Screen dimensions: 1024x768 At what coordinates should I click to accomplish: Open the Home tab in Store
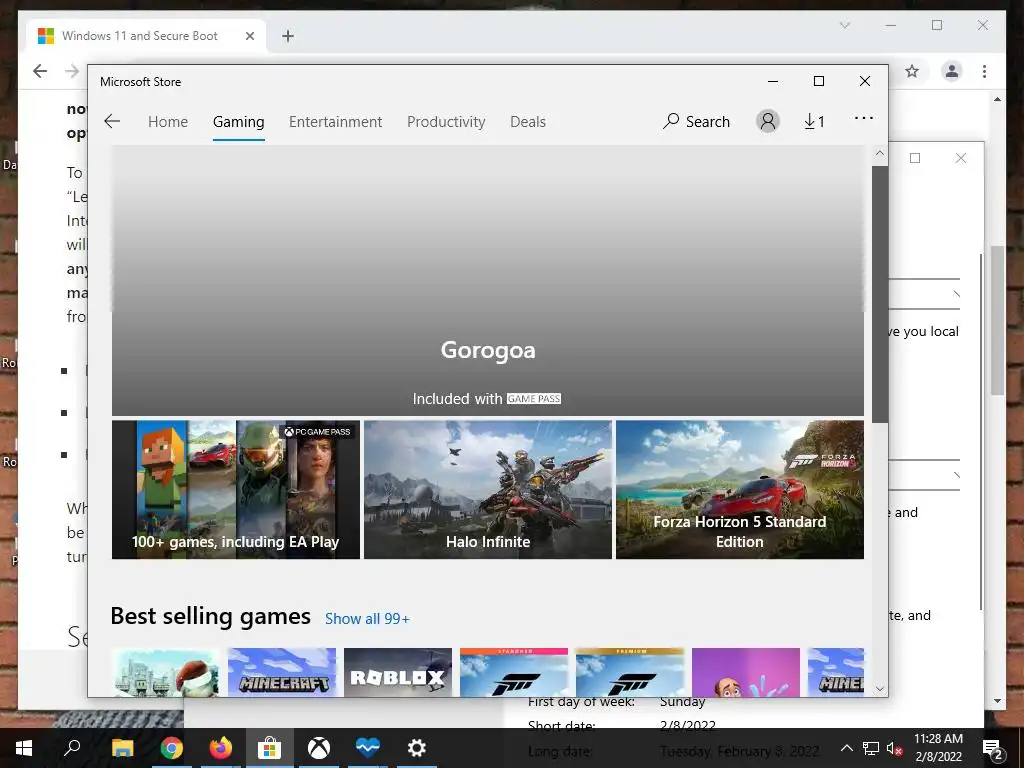[x=168, y=121]
